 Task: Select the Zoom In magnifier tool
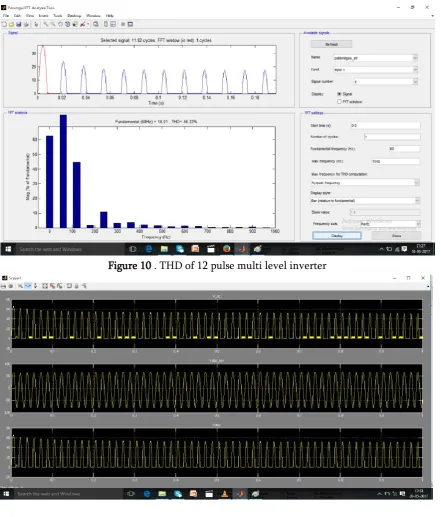tap(45, 24)
